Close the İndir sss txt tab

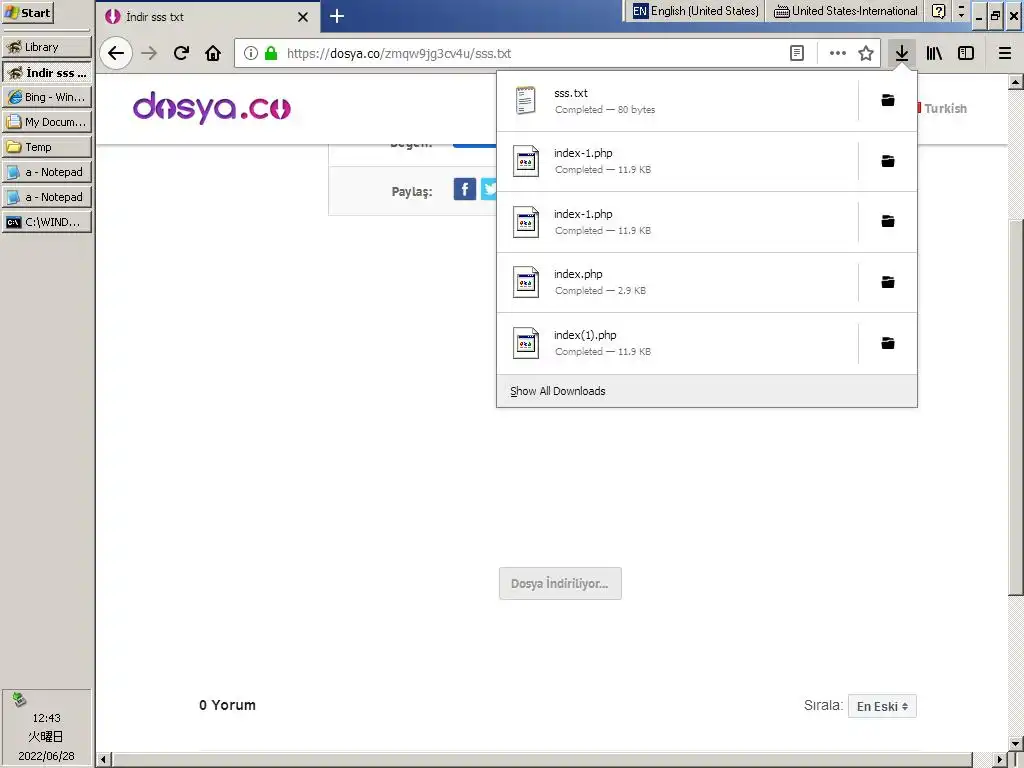[303, 17]
